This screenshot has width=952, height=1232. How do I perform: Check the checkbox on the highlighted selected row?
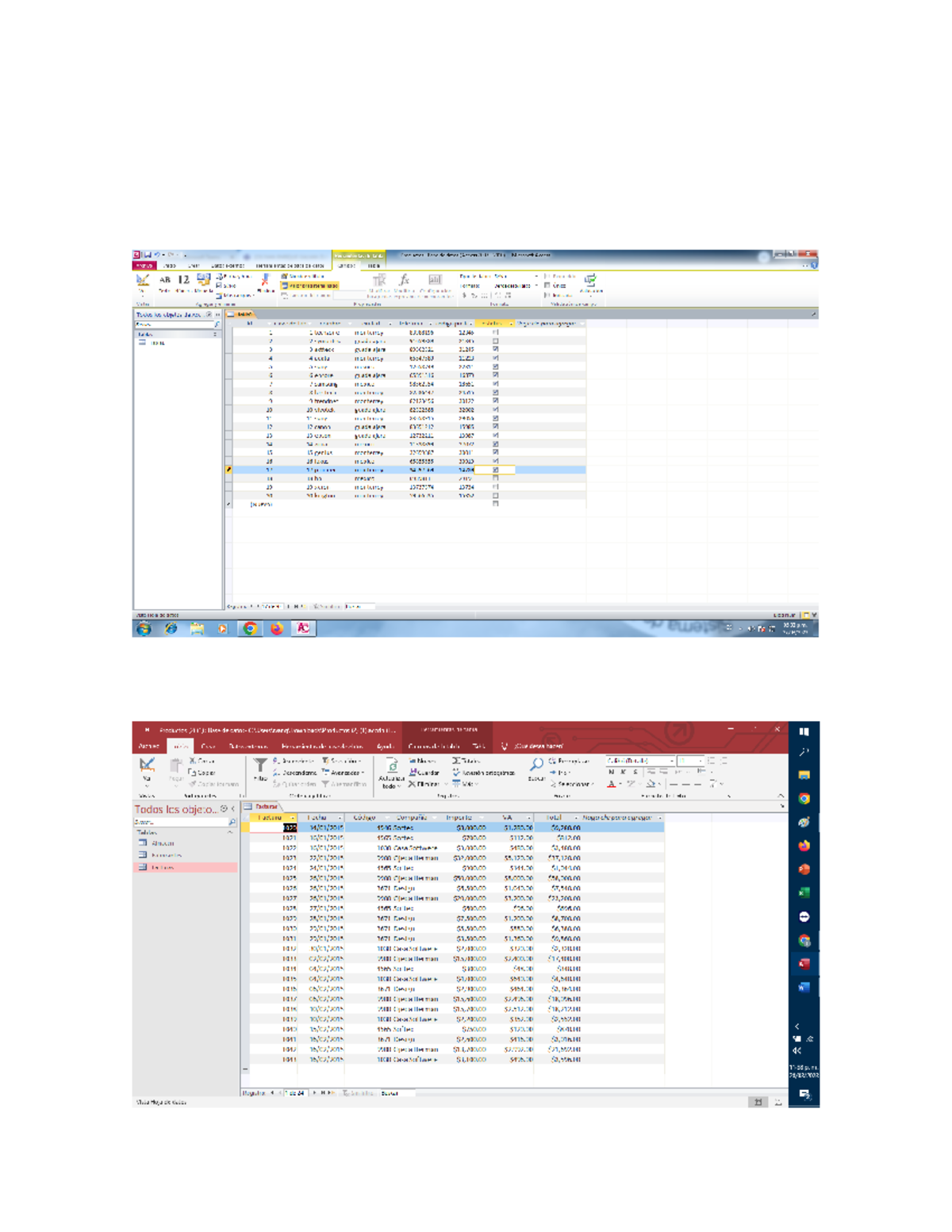(x=496, y=470)
